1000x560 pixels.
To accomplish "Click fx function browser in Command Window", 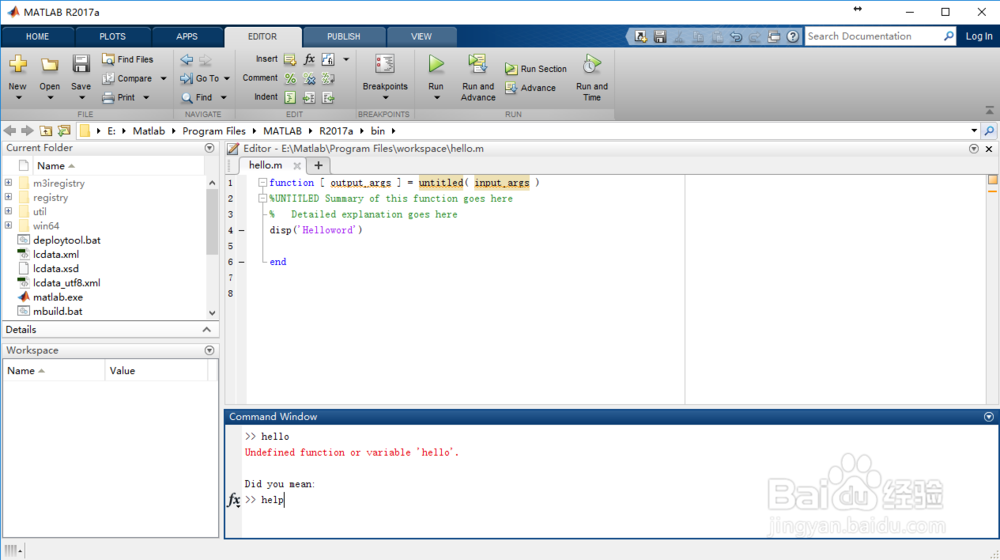I will coord(234,500).
